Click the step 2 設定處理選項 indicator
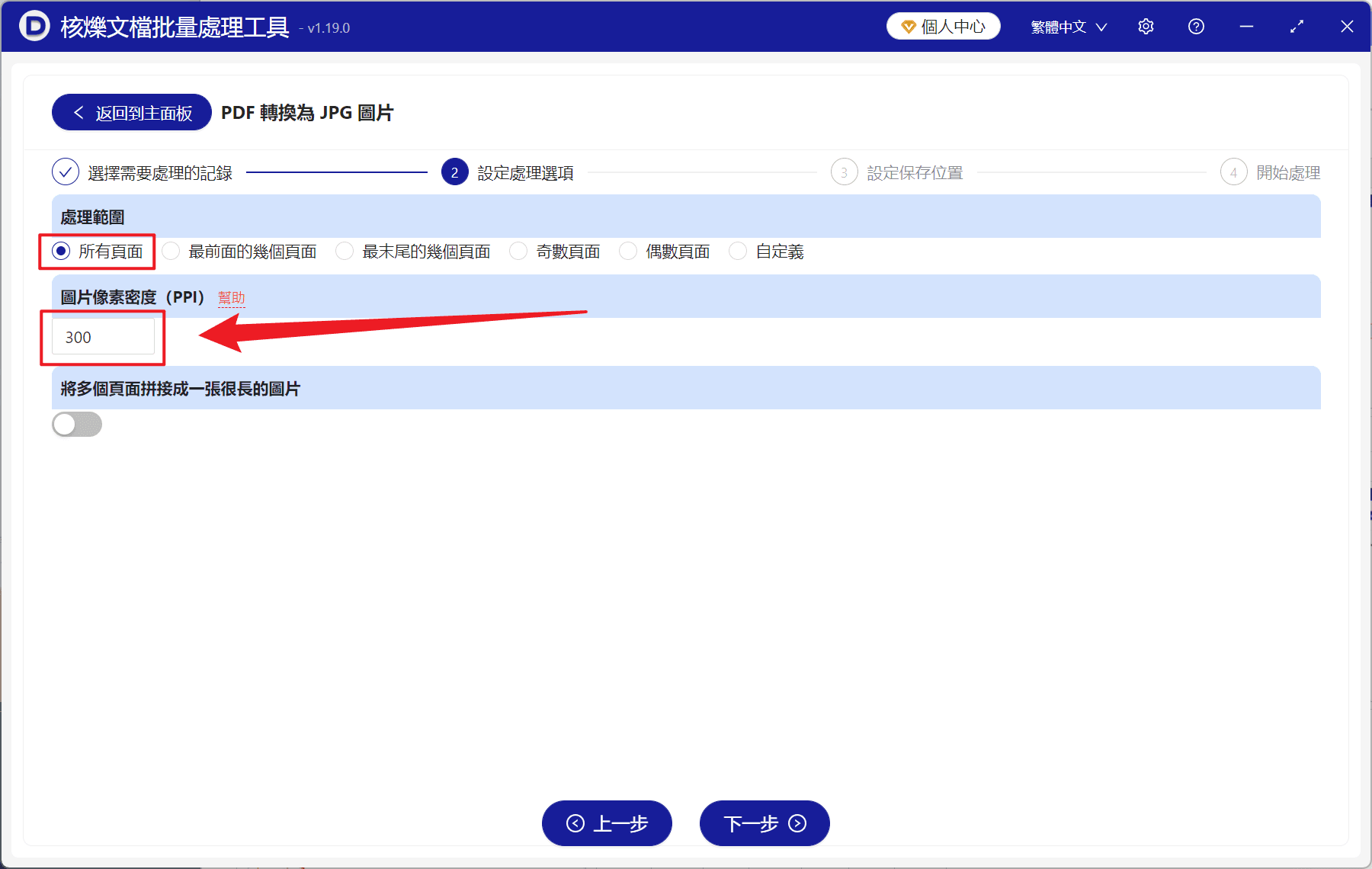Screen dimensions: 1372x869 click(454, 172)
